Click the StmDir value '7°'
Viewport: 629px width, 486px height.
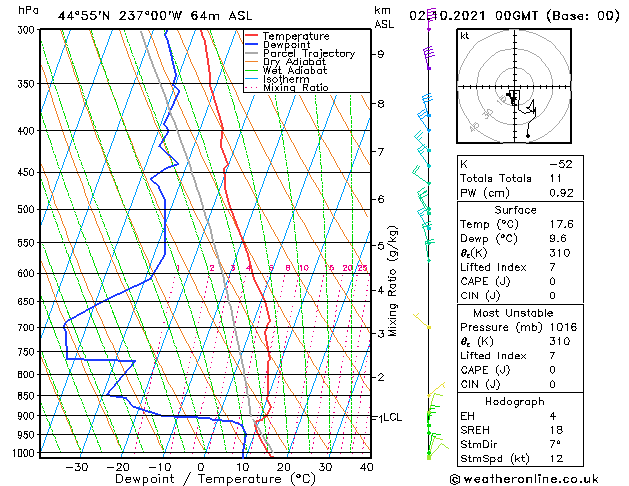pos(555,444)
